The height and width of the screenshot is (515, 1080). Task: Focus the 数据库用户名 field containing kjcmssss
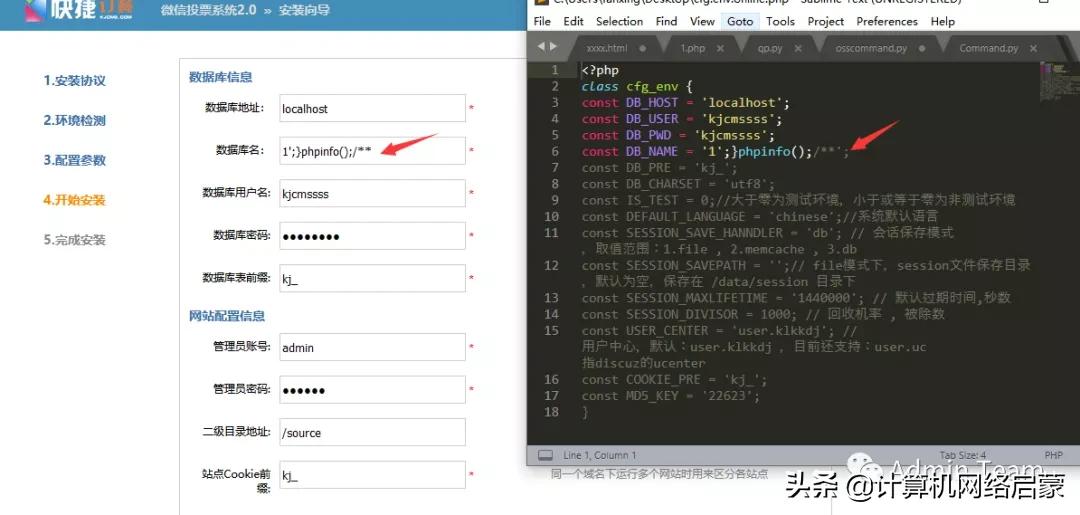tap(373, 193)
